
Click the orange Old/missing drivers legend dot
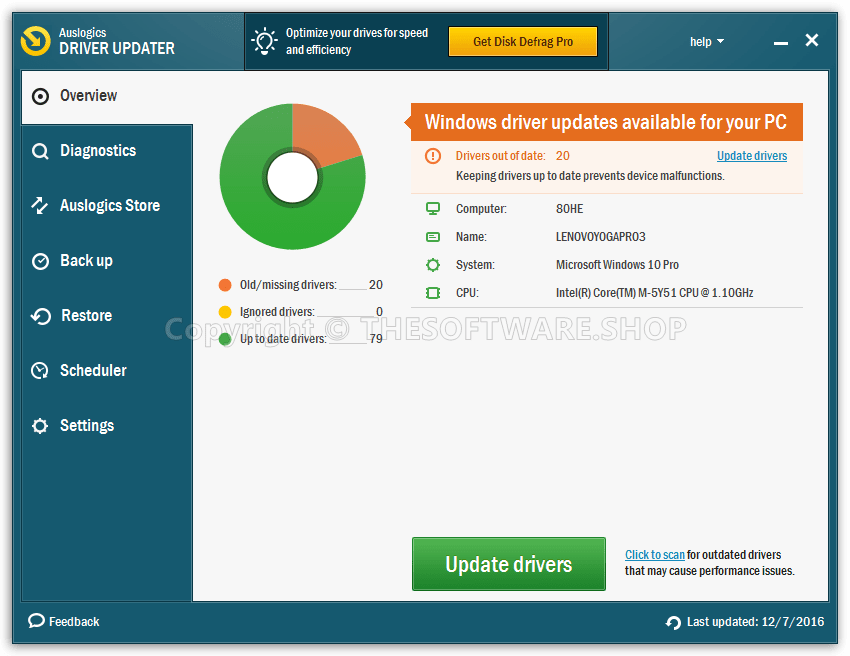click(225, 285)
